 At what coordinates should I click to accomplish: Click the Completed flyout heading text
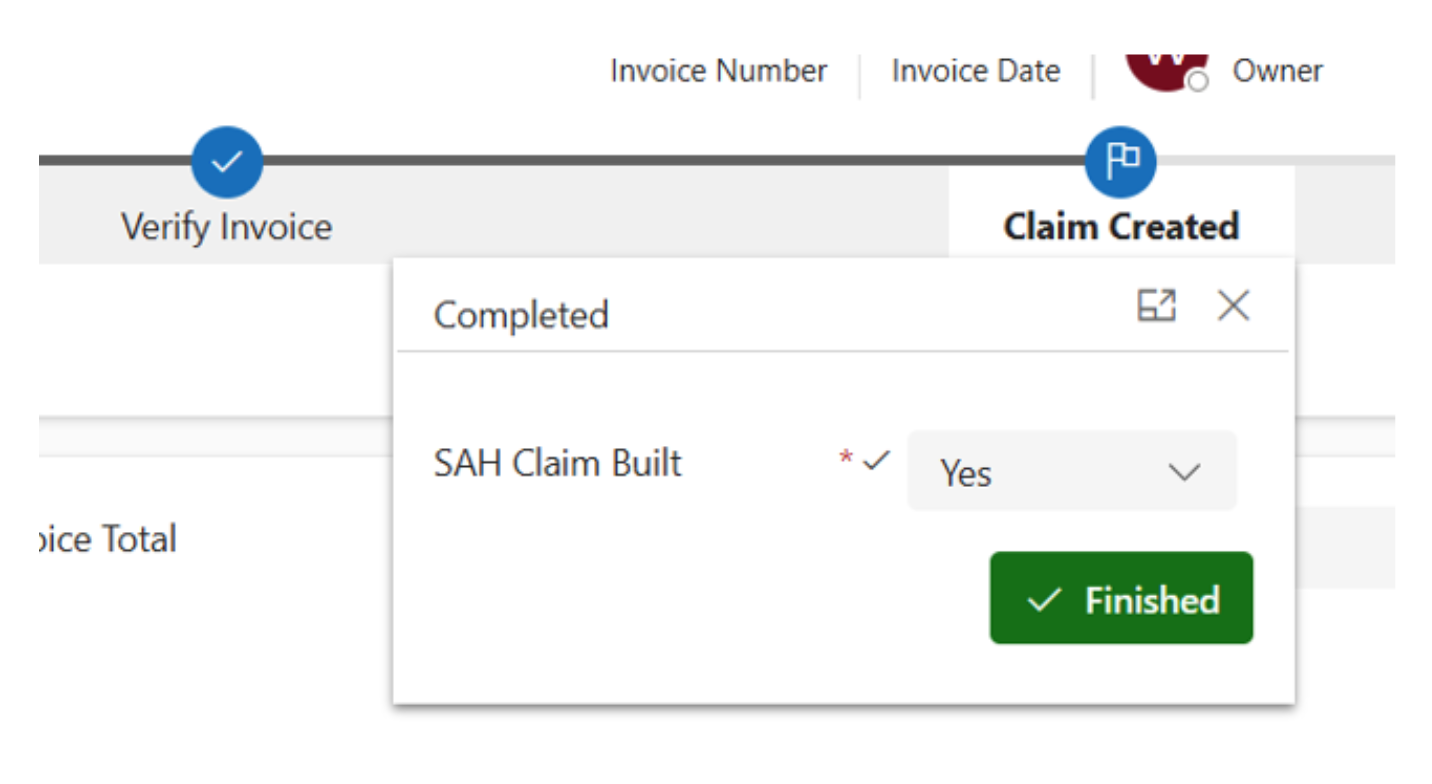pyautogui.click(x=520, y=315)
